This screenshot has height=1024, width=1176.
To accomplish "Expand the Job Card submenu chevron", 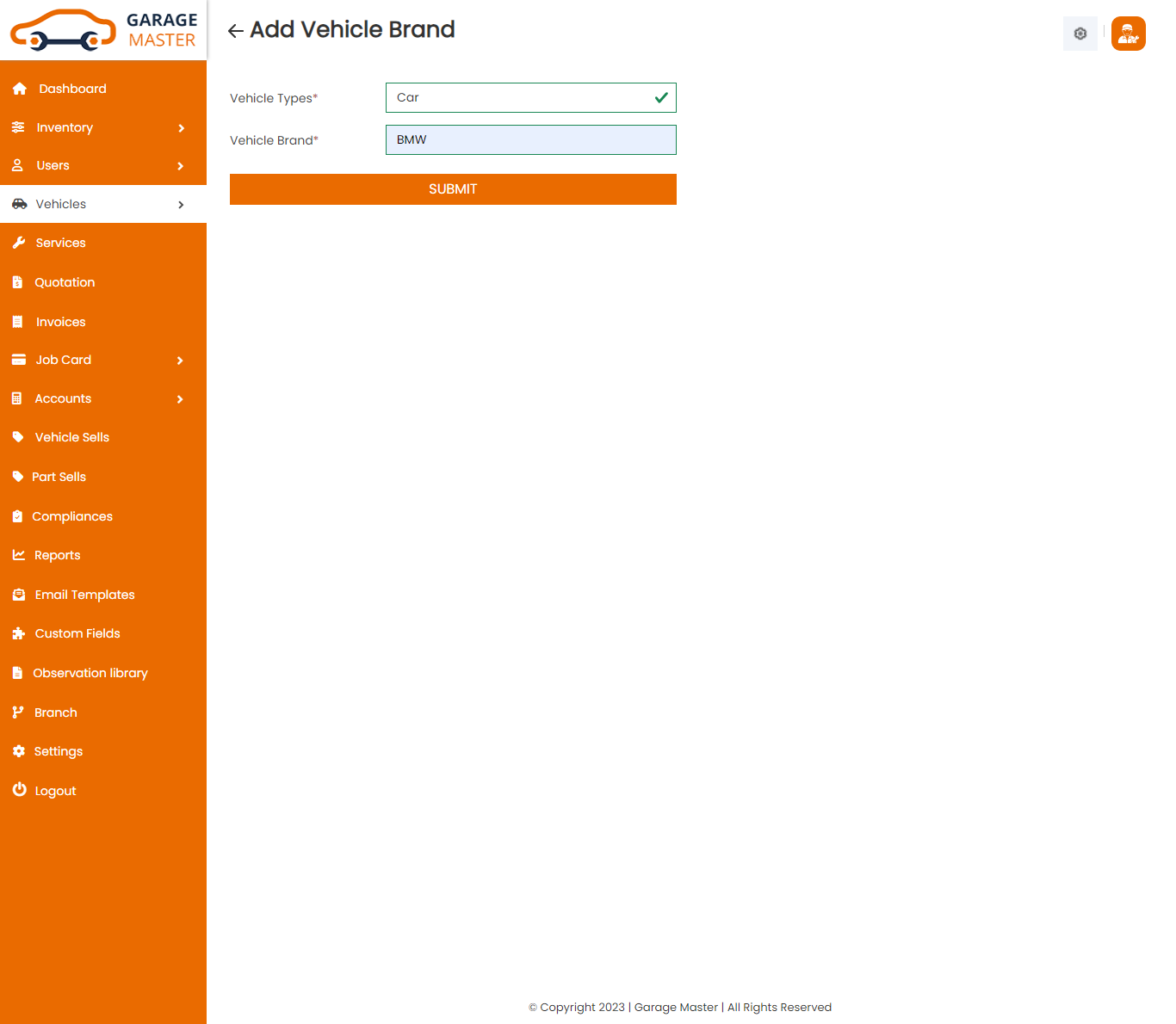I will click(x=181, y=361).
